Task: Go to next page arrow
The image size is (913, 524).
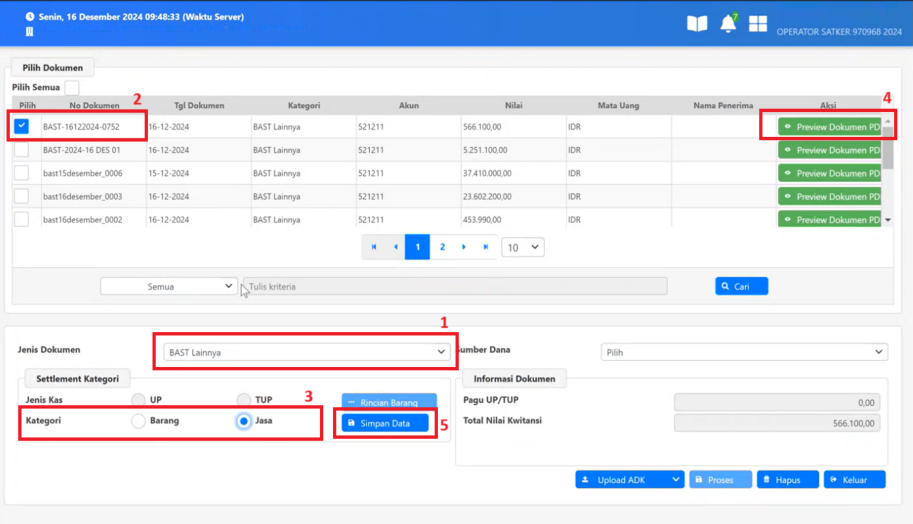Action: pyautogui.click(x=464, y=247)
